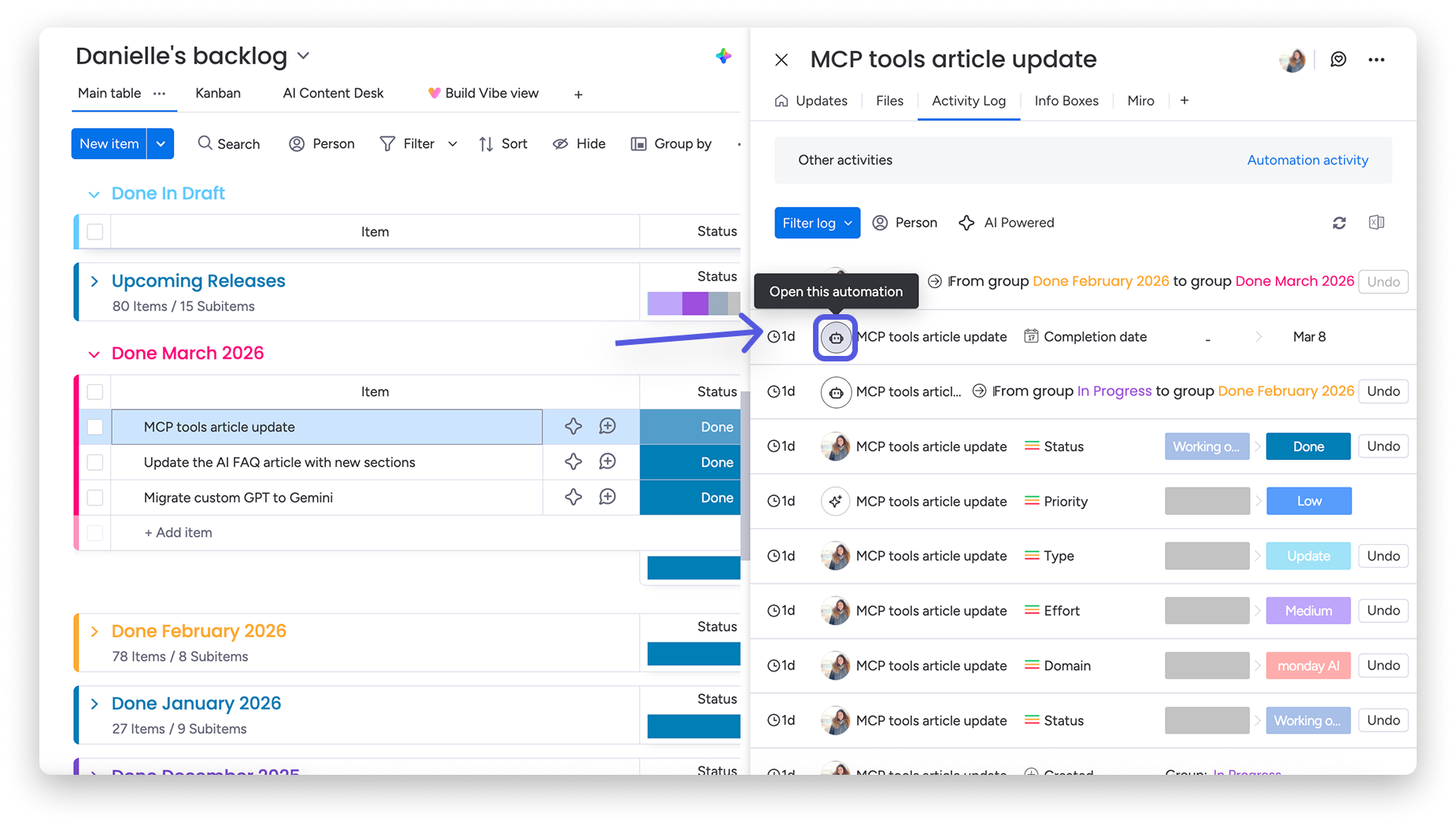Click the Low priority color label
Image resolution: width=1456 pixels, height=826 pixels.
1308,502
